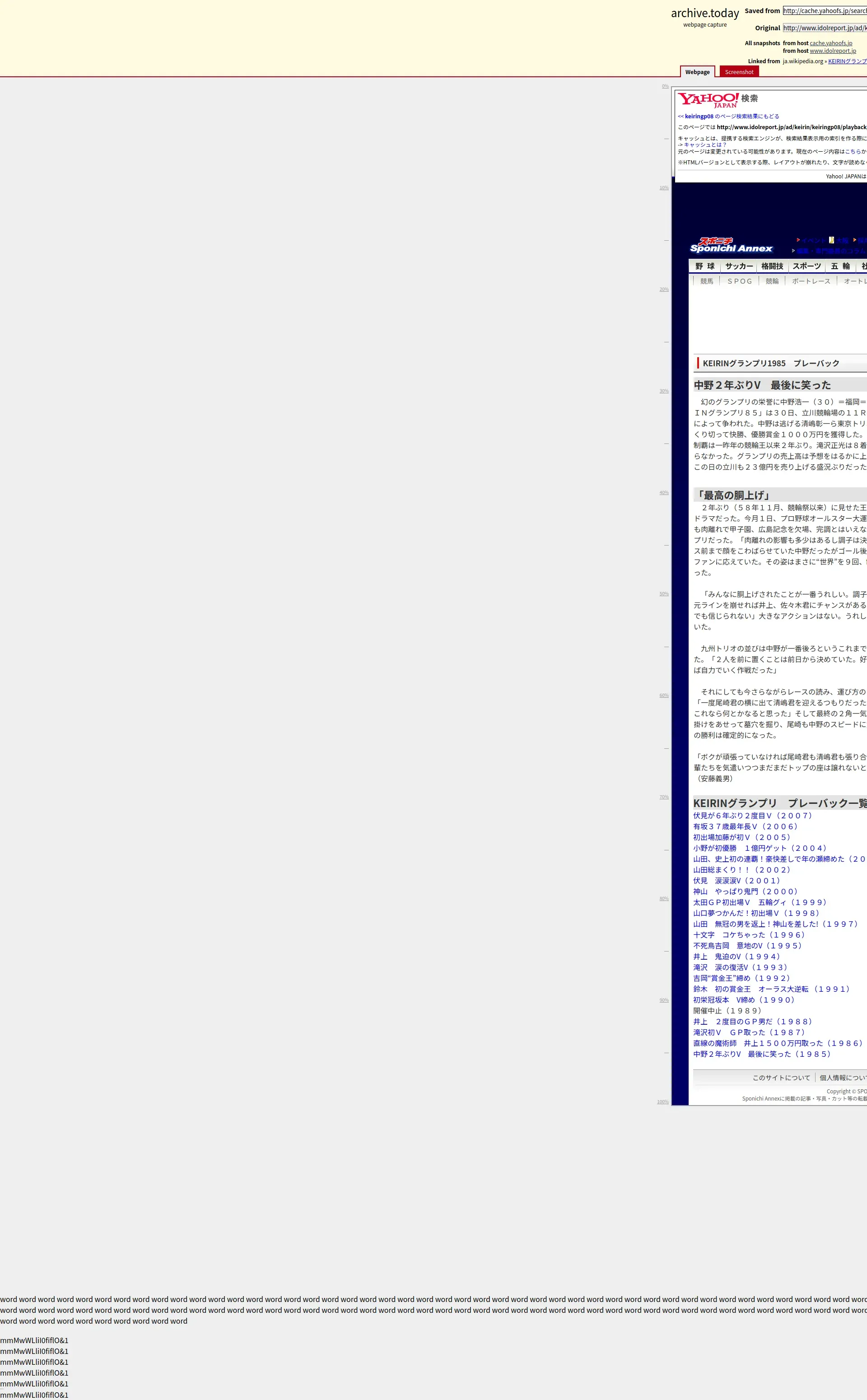Open the サッカー navigation tab
The width and height of the screenshot is (867, 1400).
[739, 266]
